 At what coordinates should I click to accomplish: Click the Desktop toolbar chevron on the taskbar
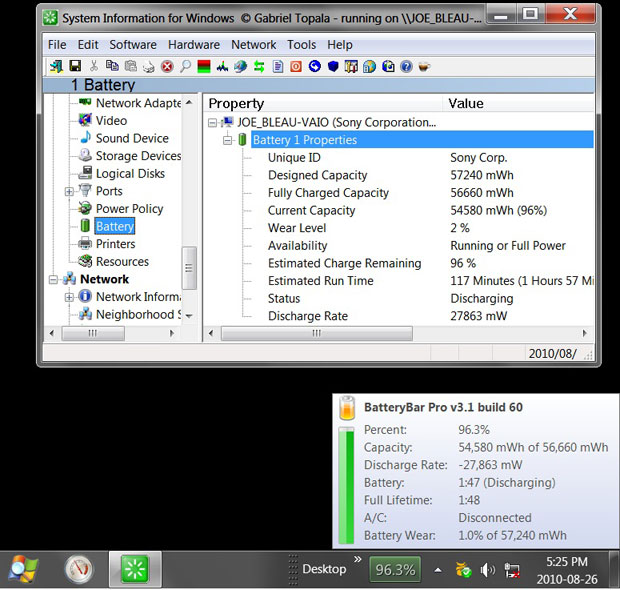coord(357,559)
